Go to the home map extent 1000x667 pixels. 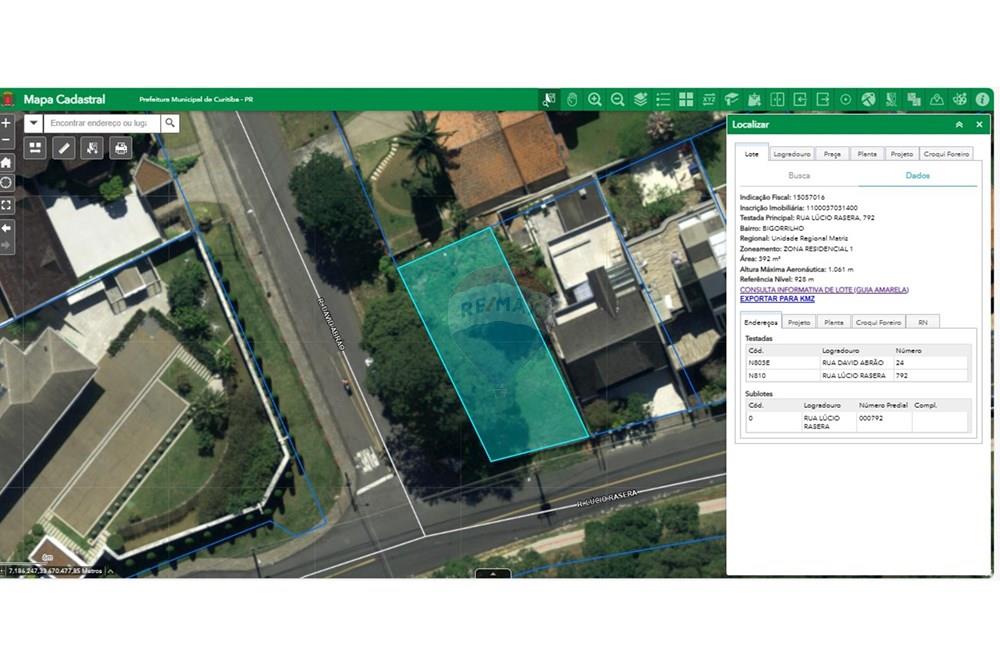click(x=6, y=162)
